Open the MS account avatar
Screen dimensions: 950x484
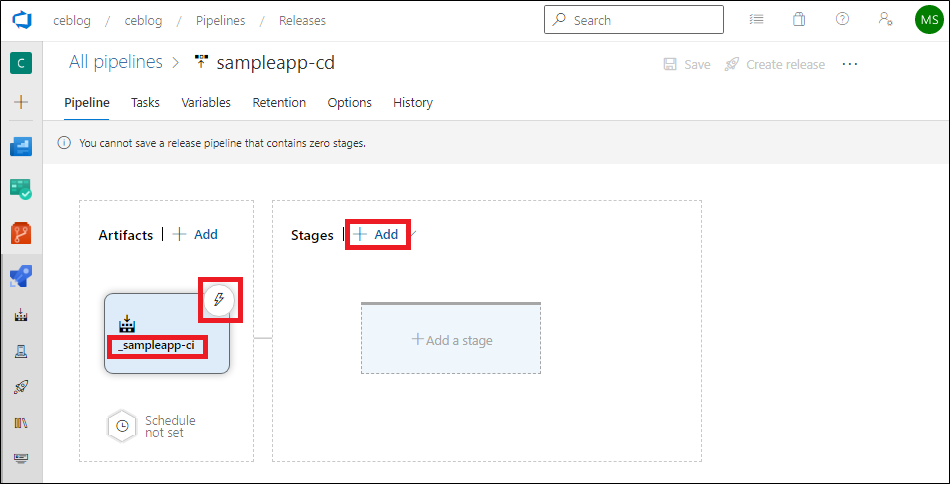[x=929, y=20]
